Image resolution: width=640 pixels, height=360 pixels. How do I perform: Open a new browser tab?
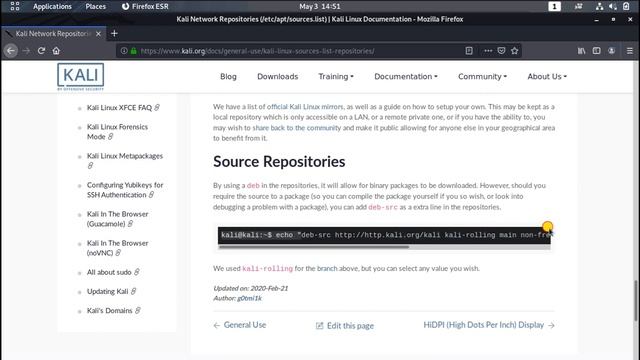(114, 33)
